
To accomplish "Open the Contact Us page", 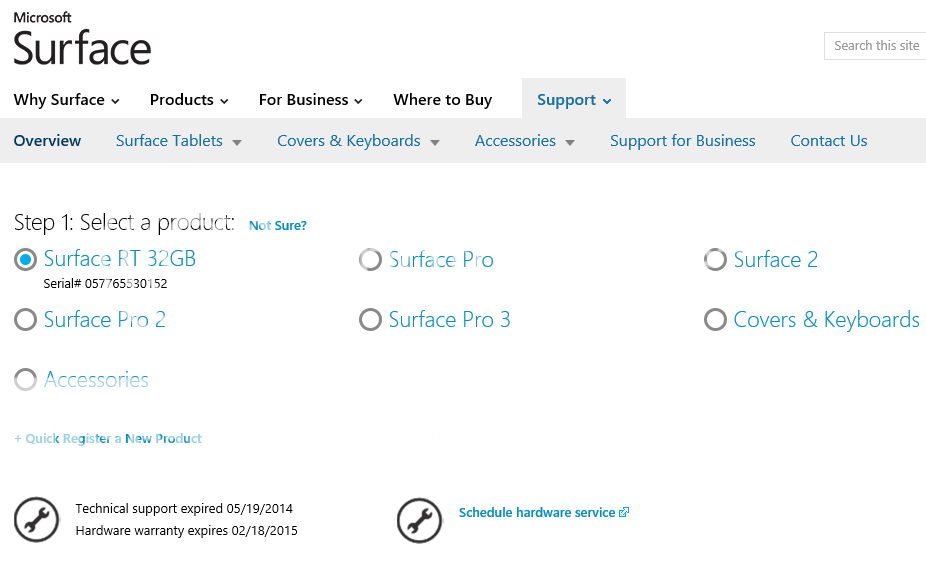I will [828, 141].
